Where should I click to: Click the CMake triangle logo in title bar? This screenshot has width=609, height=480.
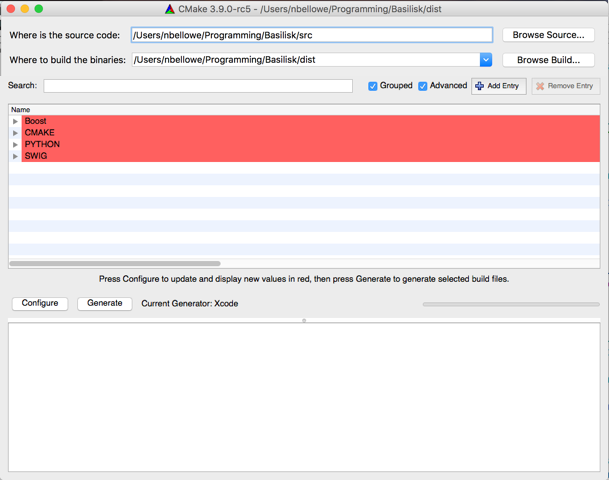pyautogui.click(x=170, y=9)
